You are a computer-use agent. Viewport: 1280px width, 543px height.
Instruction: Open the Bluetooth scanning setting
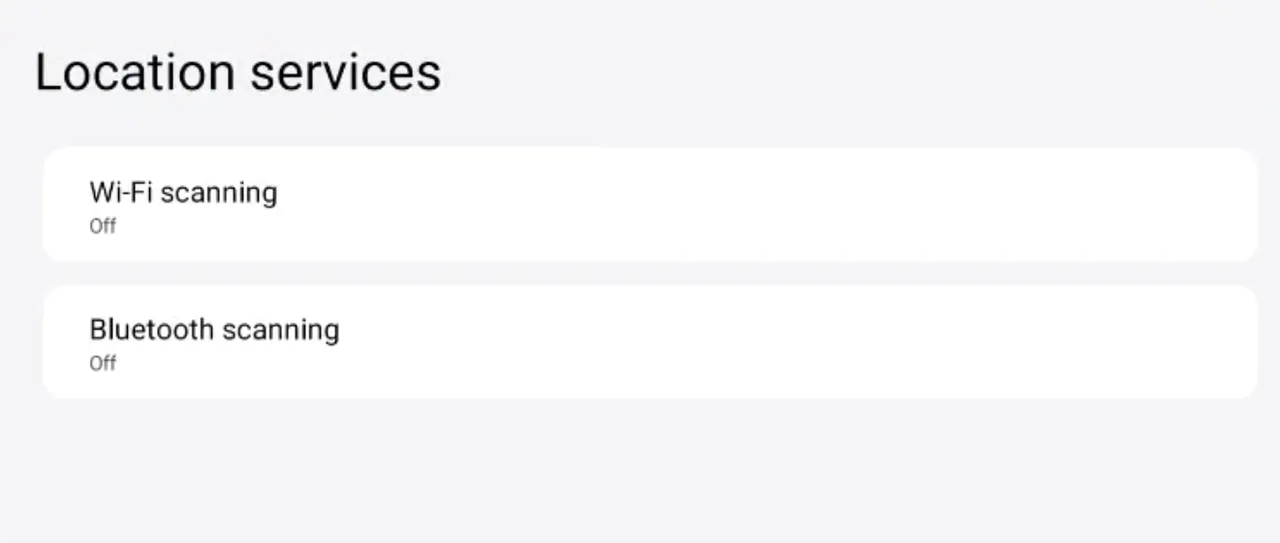(648, 342)
